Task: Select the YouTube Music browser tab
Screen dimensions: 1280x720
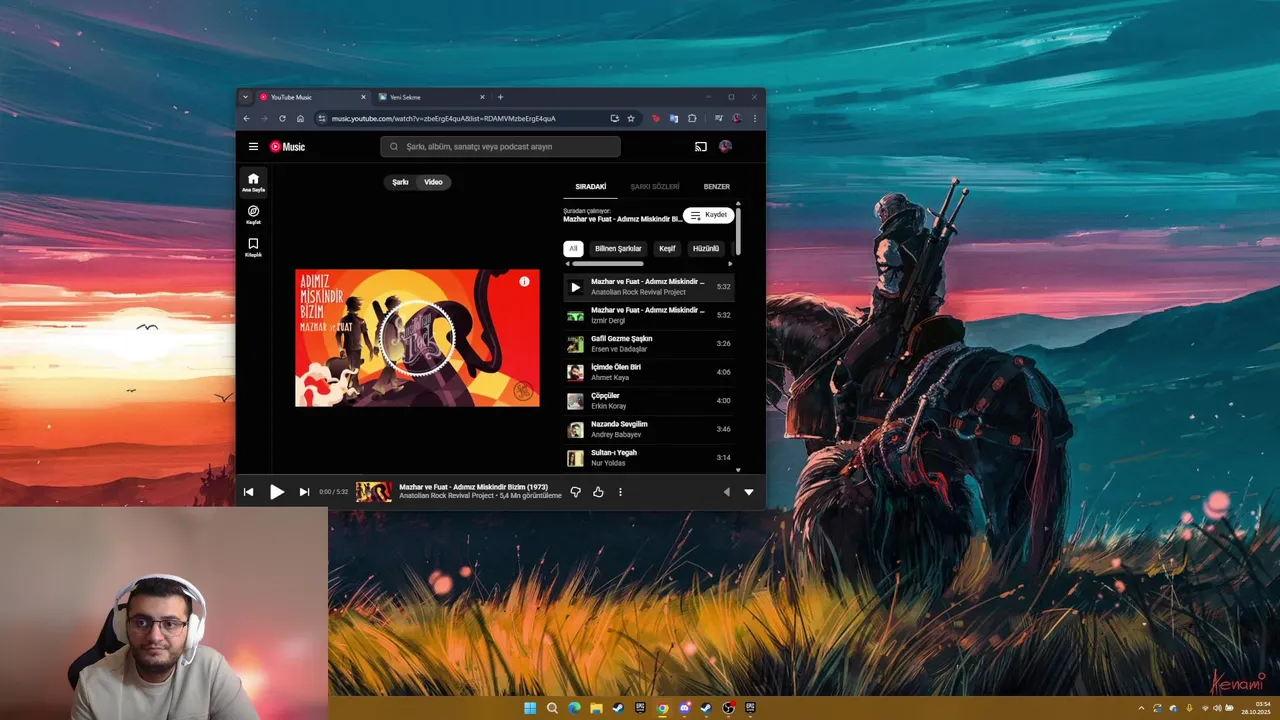Action: [313, 97]
